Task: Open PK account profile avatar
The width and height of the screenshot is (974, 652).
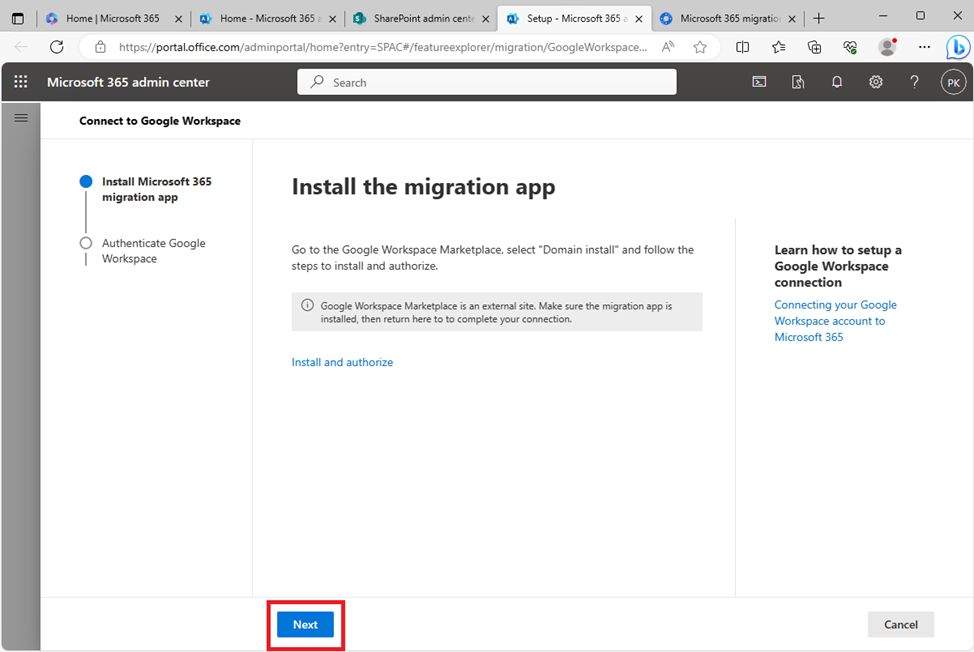Action: coord(954,82)
